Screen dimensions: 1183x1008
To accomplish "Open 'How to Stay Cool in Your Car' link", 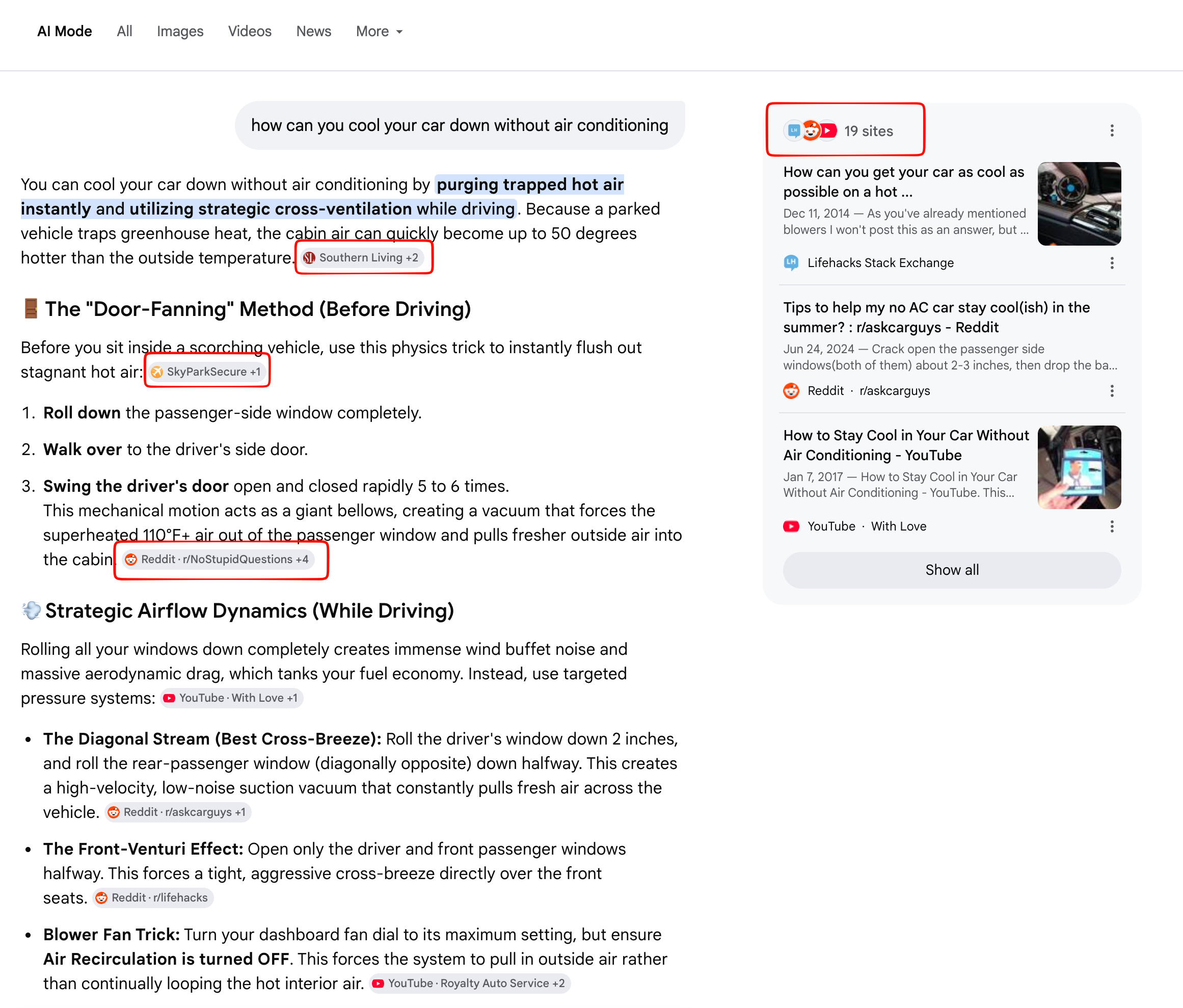I will pos(906,445).
